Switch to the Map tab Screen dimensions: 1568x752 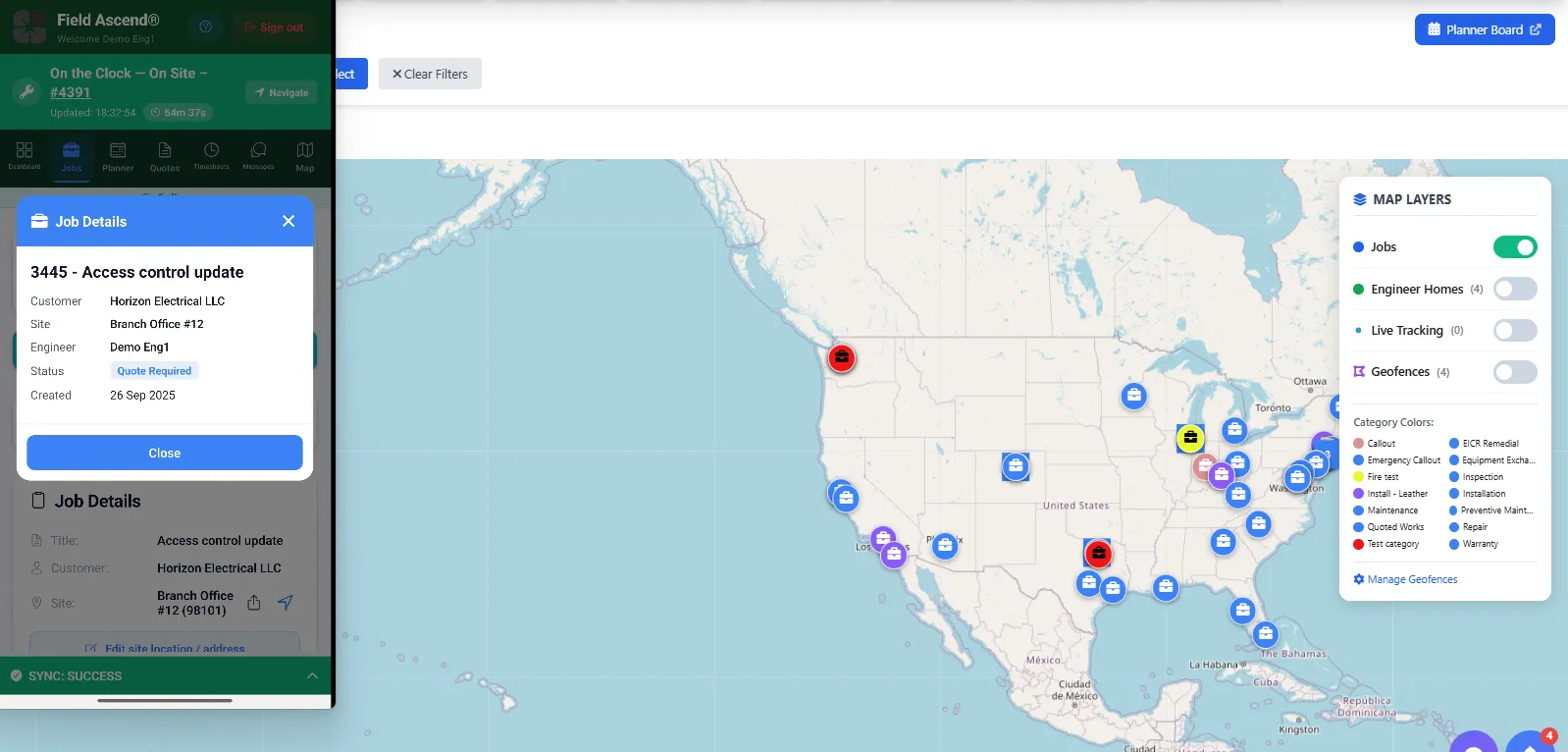pos(305,155)
